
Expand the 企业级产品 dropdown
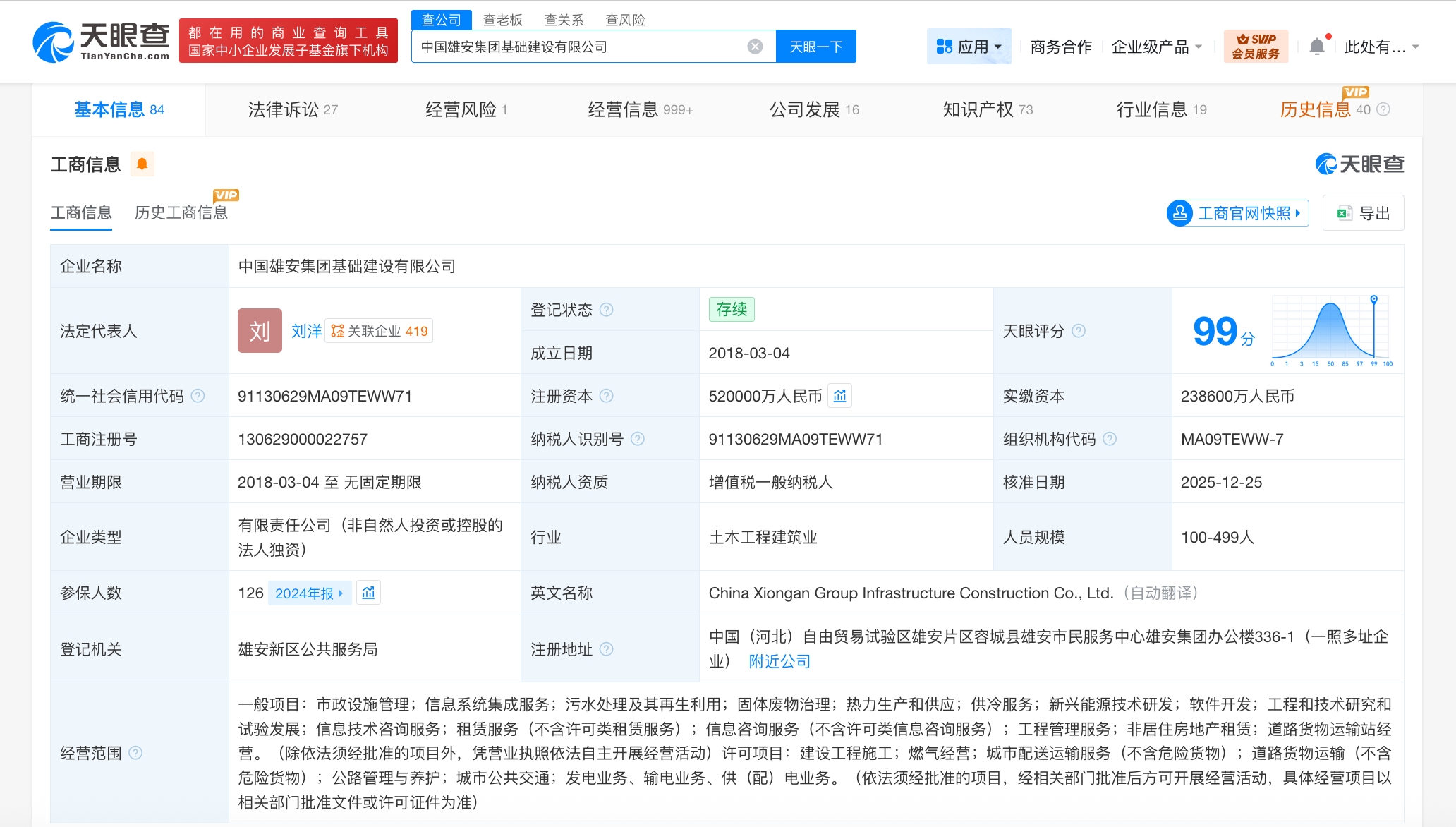1157,47
